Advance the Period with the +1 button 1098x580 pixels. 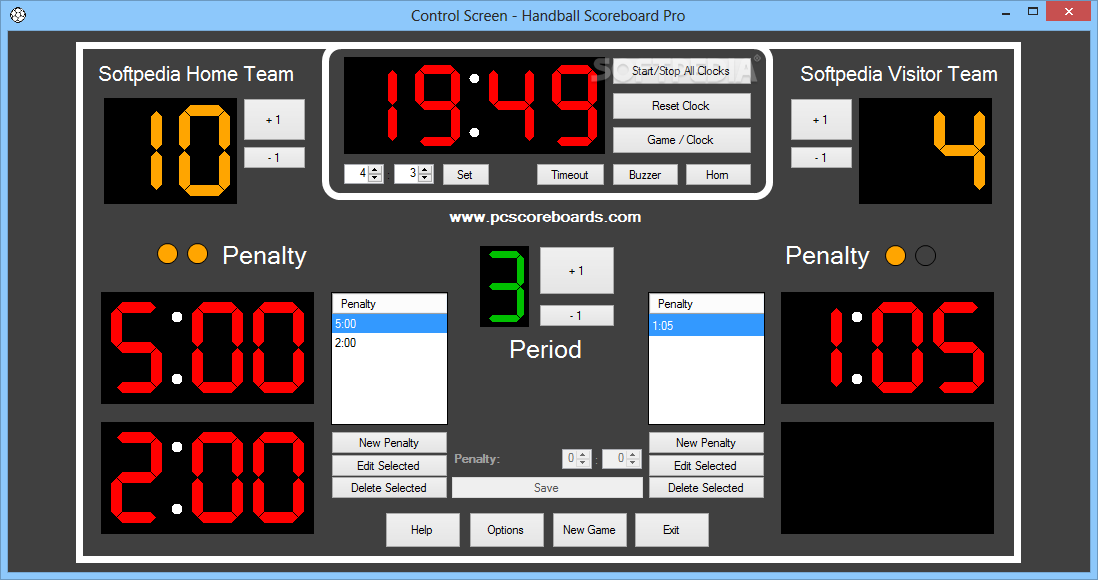pos(576,270)
